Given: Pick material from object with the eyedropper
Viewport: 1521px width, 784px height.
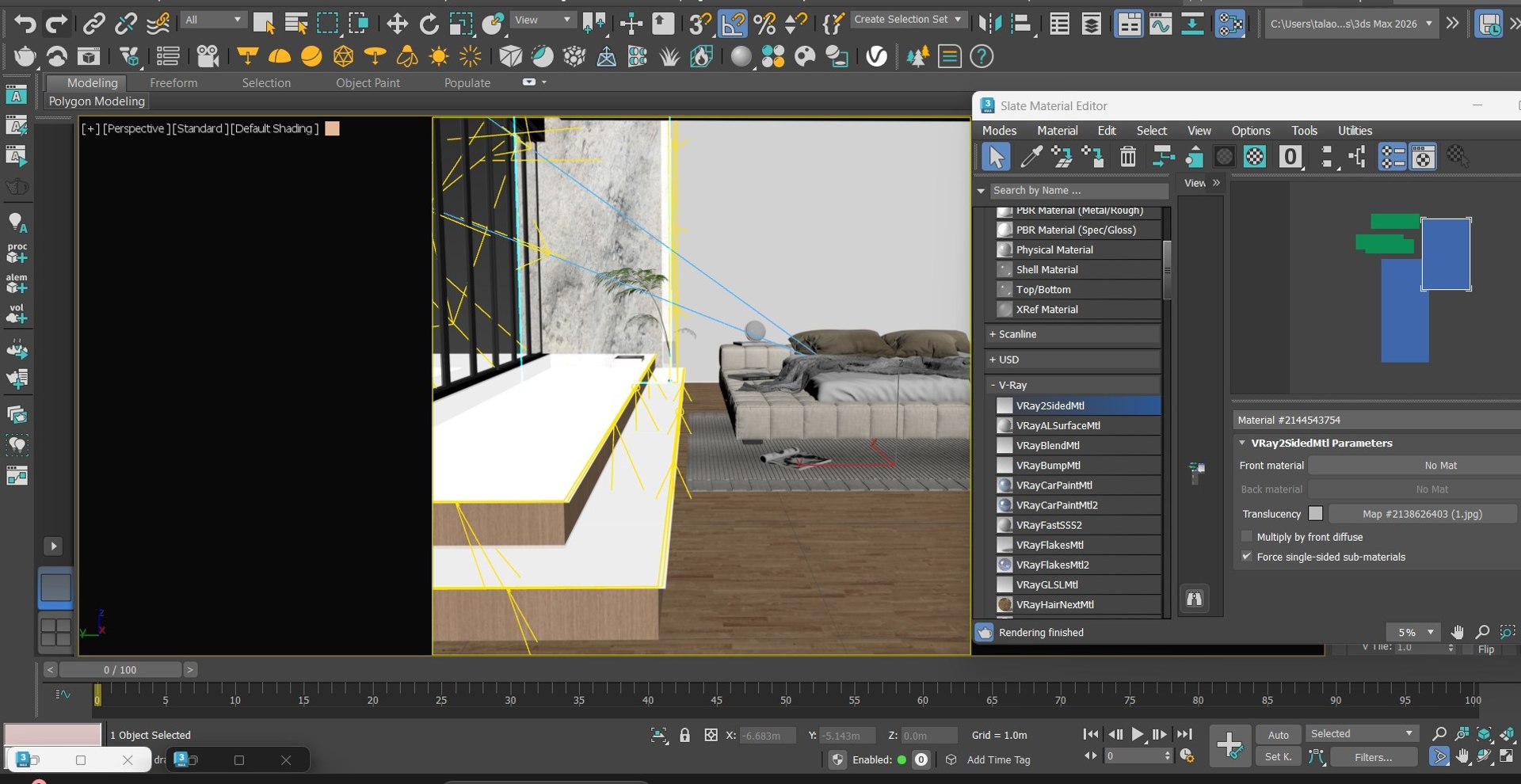Looking at the screenshot, I should 1030,157.
